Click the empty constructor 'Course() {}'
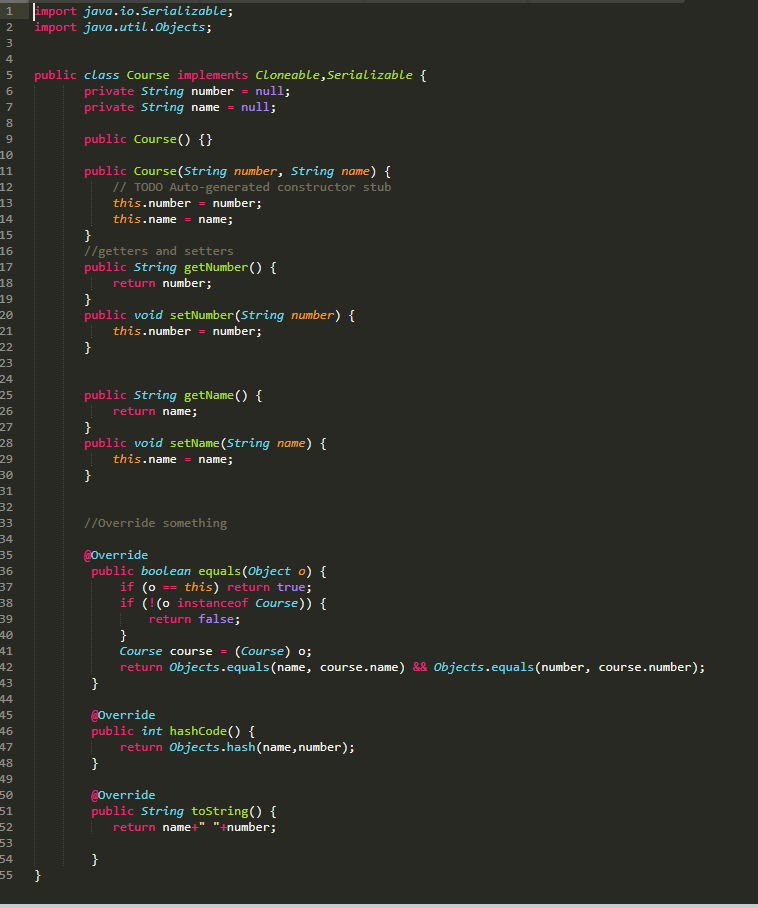The height and width of the screenshot is (908, 758). (x=173, y=140)
